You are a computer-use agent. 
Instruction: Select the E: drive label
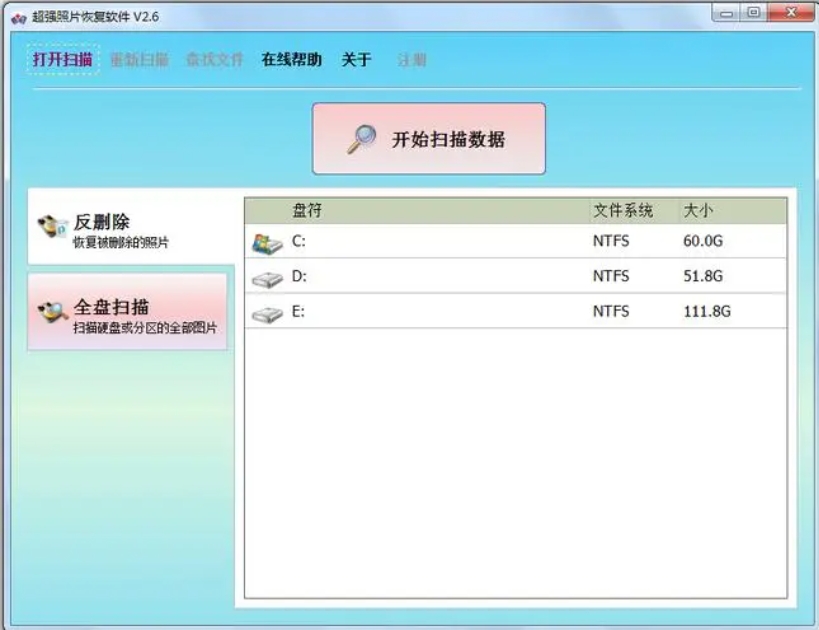[298, 311]
